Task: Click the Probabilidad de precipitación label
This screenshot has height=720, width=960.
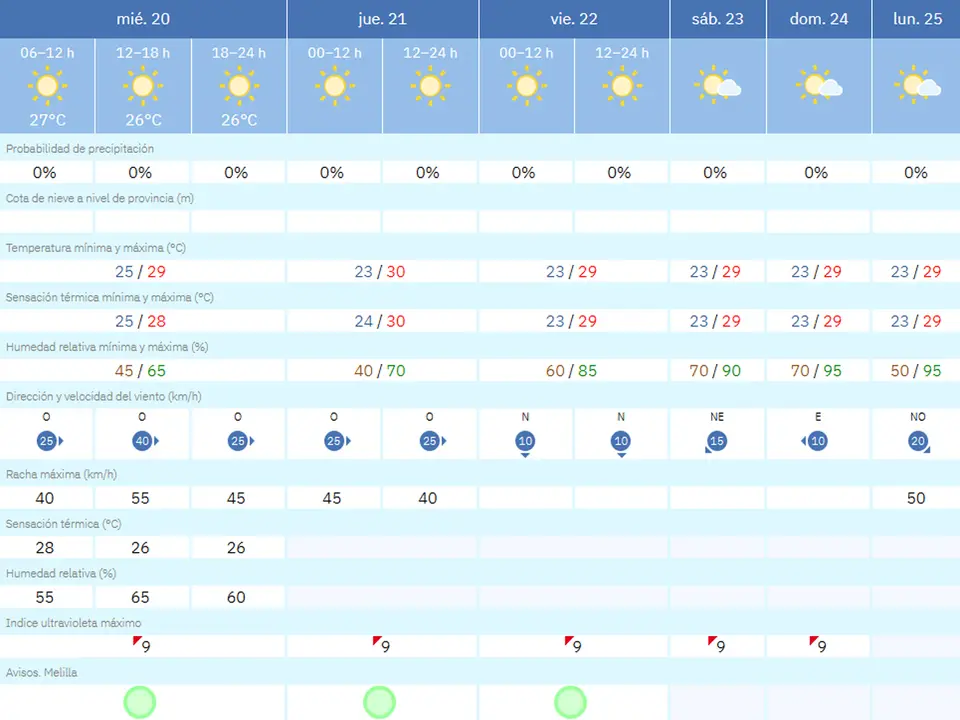Action: pos(80,149)
